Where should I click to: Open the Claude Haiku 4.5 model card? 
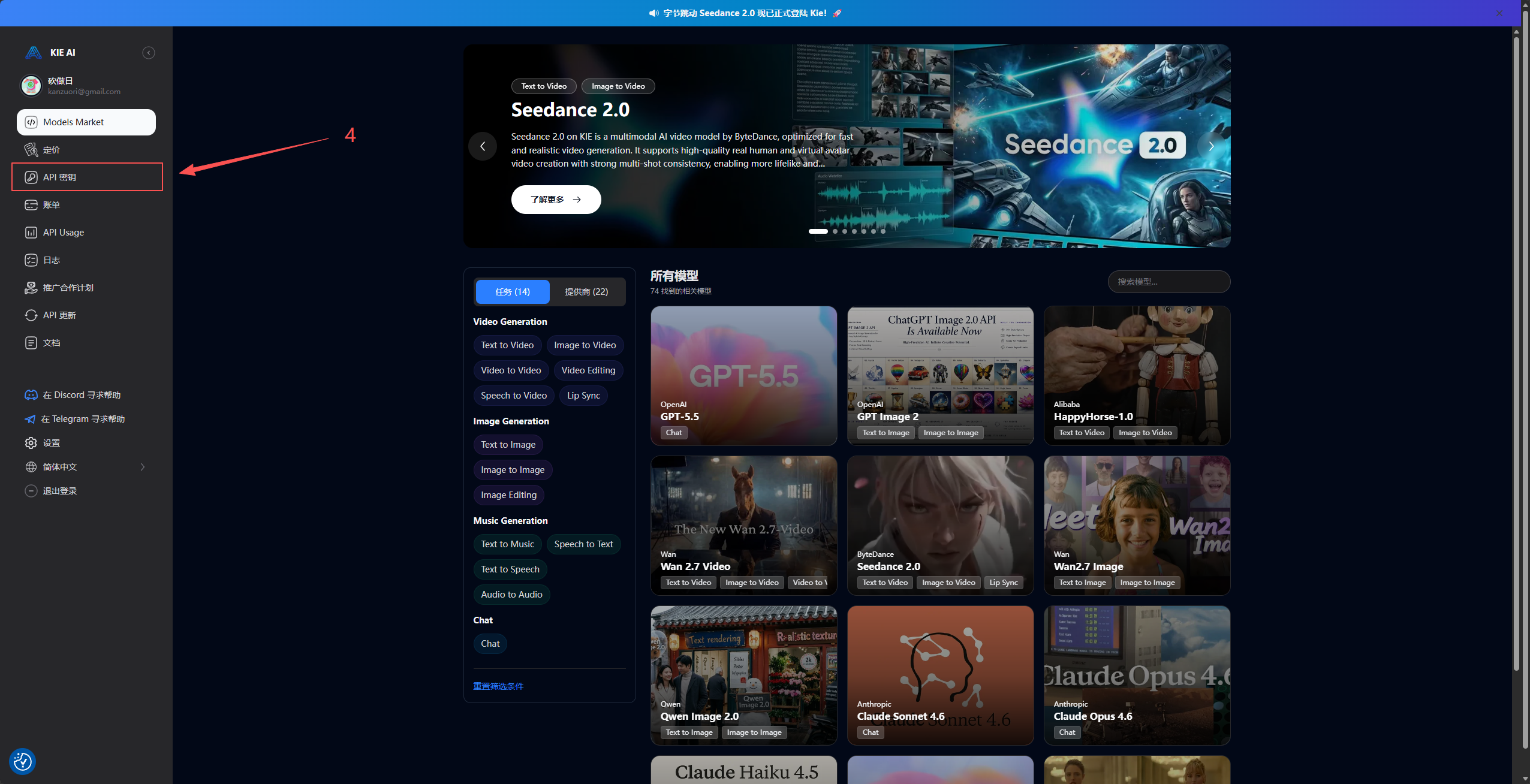point(744,770)
